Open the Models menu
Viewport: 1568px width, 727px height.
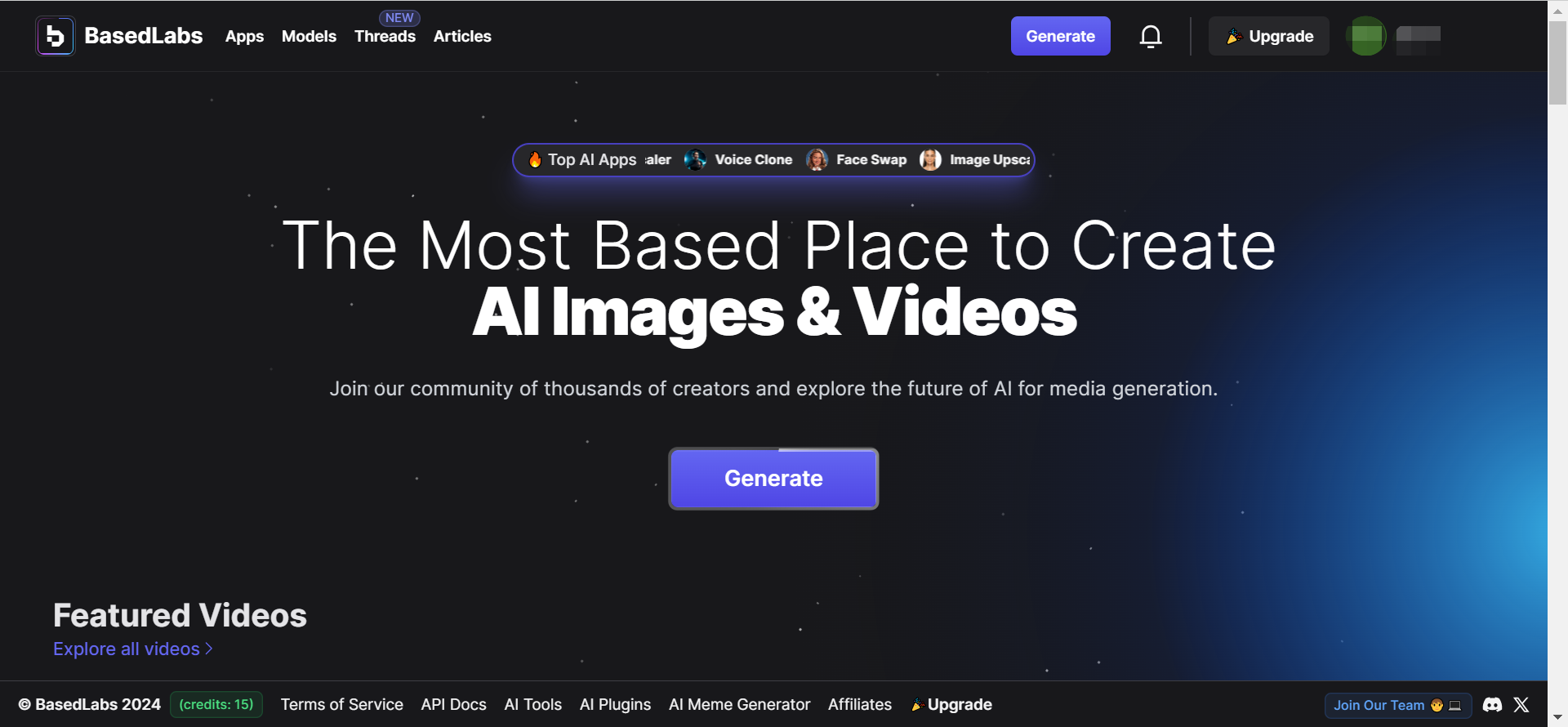click(309, 36)
